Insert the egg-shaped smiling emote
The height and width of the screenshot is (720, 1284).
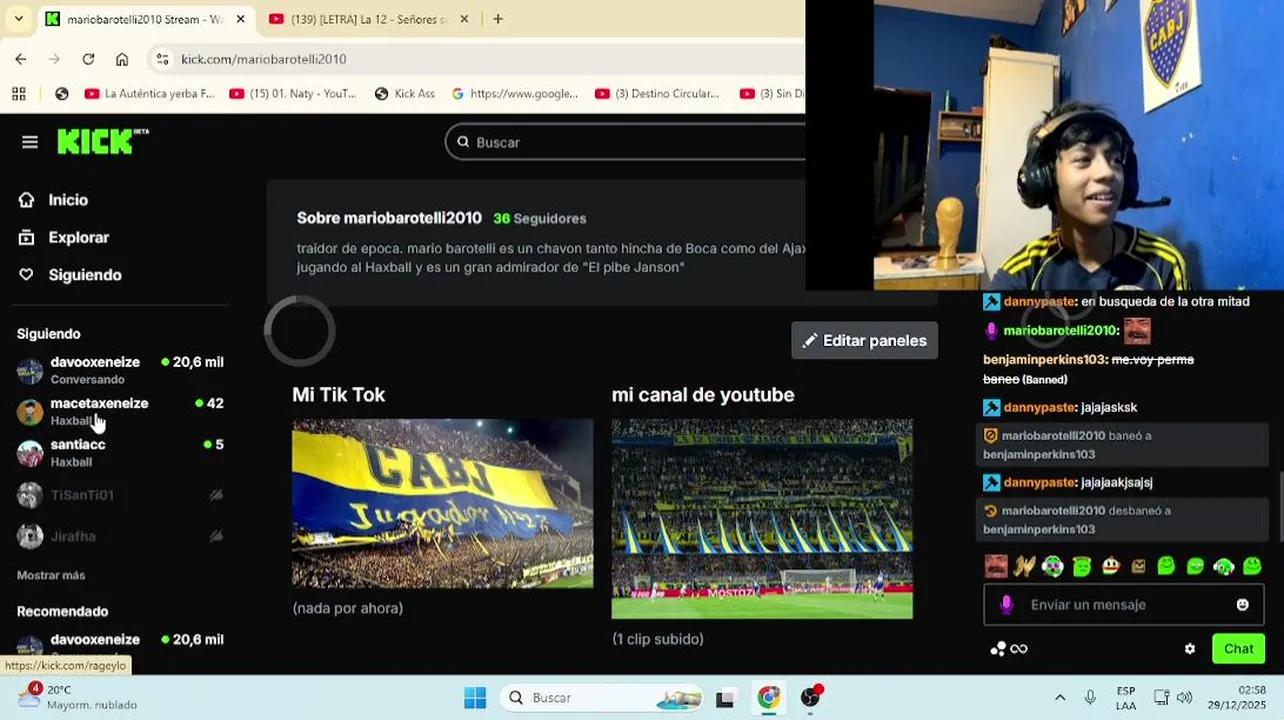[x=1110, y=566]
